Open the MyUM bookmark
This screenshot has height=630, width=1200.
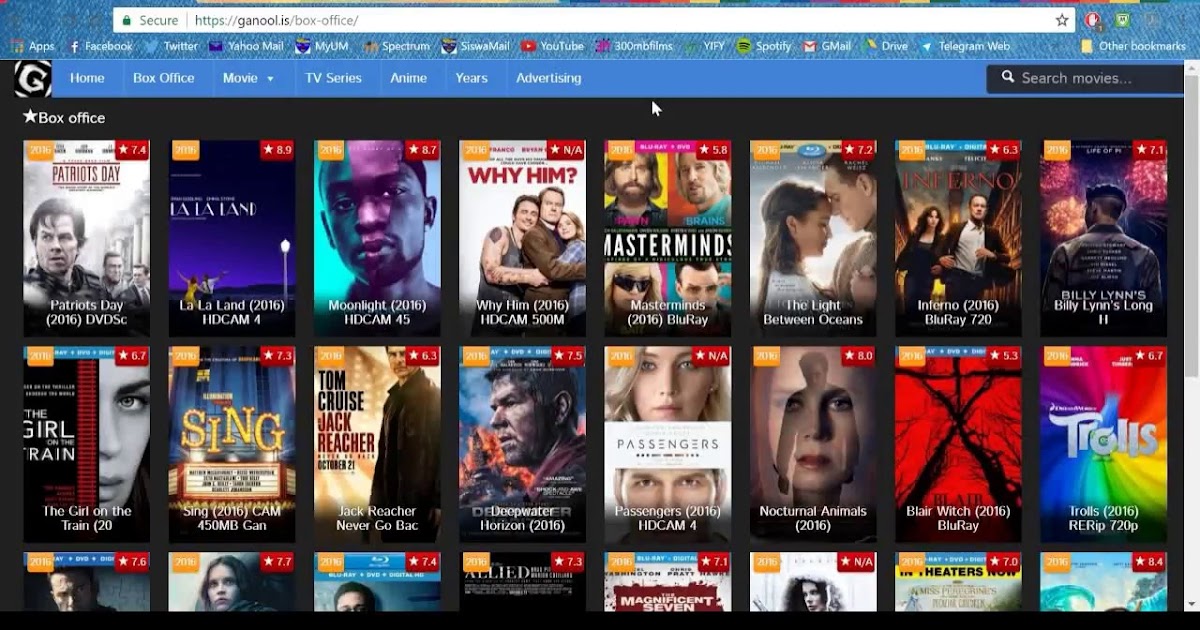[322, 46]
